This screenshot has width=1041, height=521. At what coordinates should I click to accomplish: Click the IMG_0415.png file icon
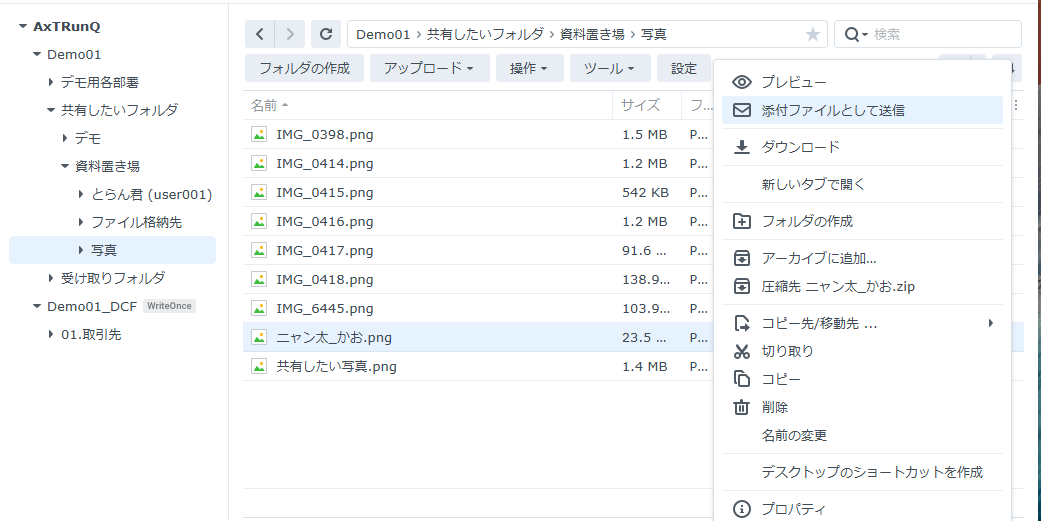tap(259, 192)
